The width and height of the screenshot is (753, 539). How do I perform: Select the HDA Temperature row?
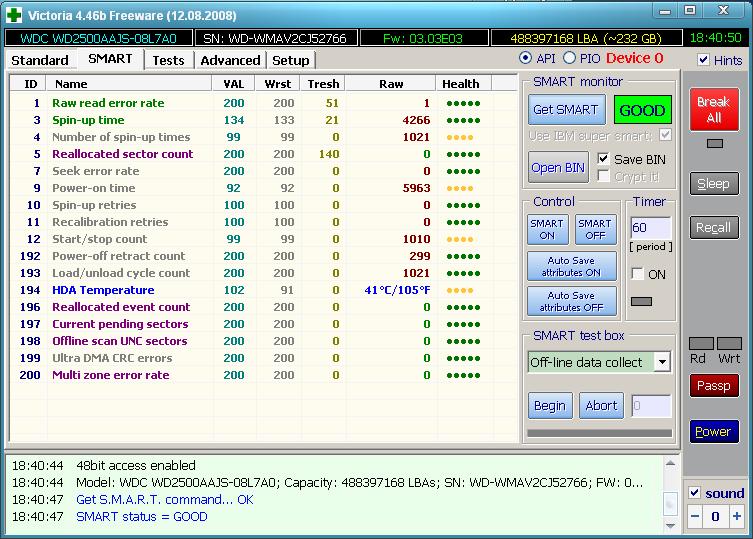[x=263, y=290]
